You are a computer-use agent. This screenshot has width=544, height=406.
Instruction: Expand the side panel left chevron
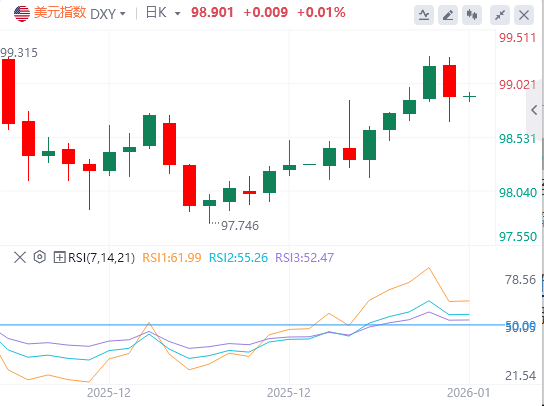[x=534, y=110]
